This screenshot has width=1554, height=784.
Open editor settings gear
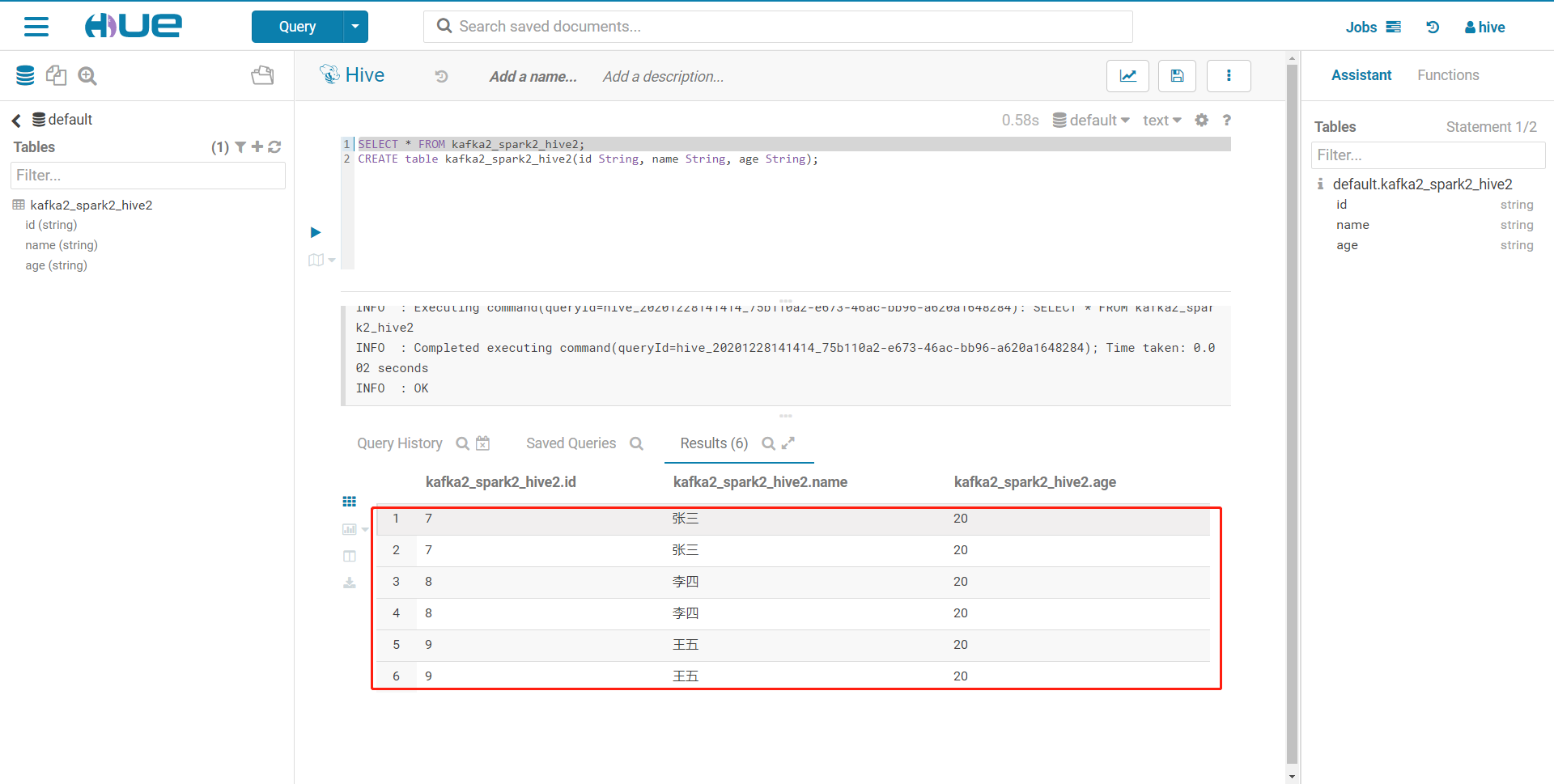tap(1202, 120)
